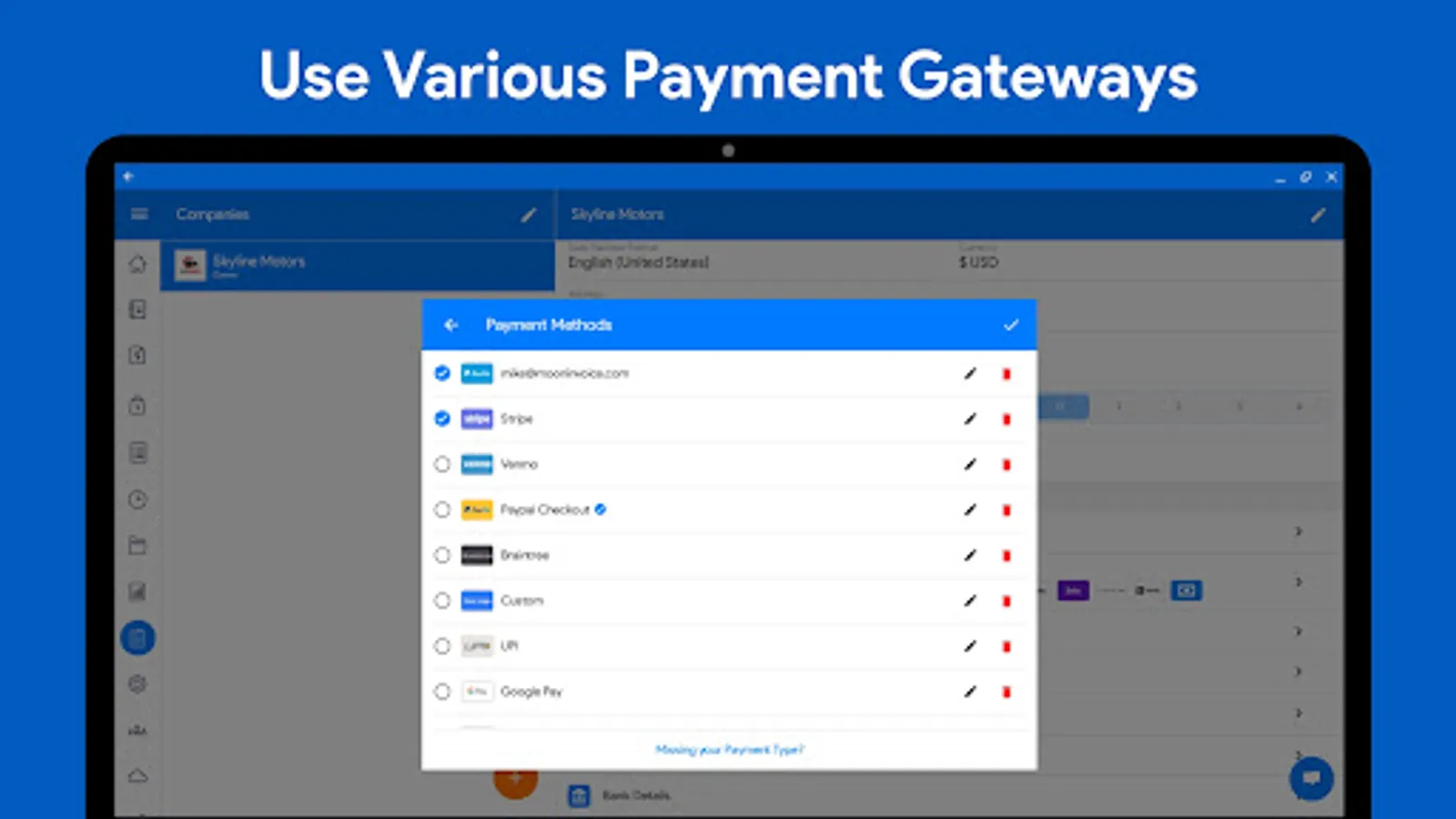Enable the Paypal Checkout payment method
The height and width of the screenshot is (819, 1456).
[x=442, y=510]
